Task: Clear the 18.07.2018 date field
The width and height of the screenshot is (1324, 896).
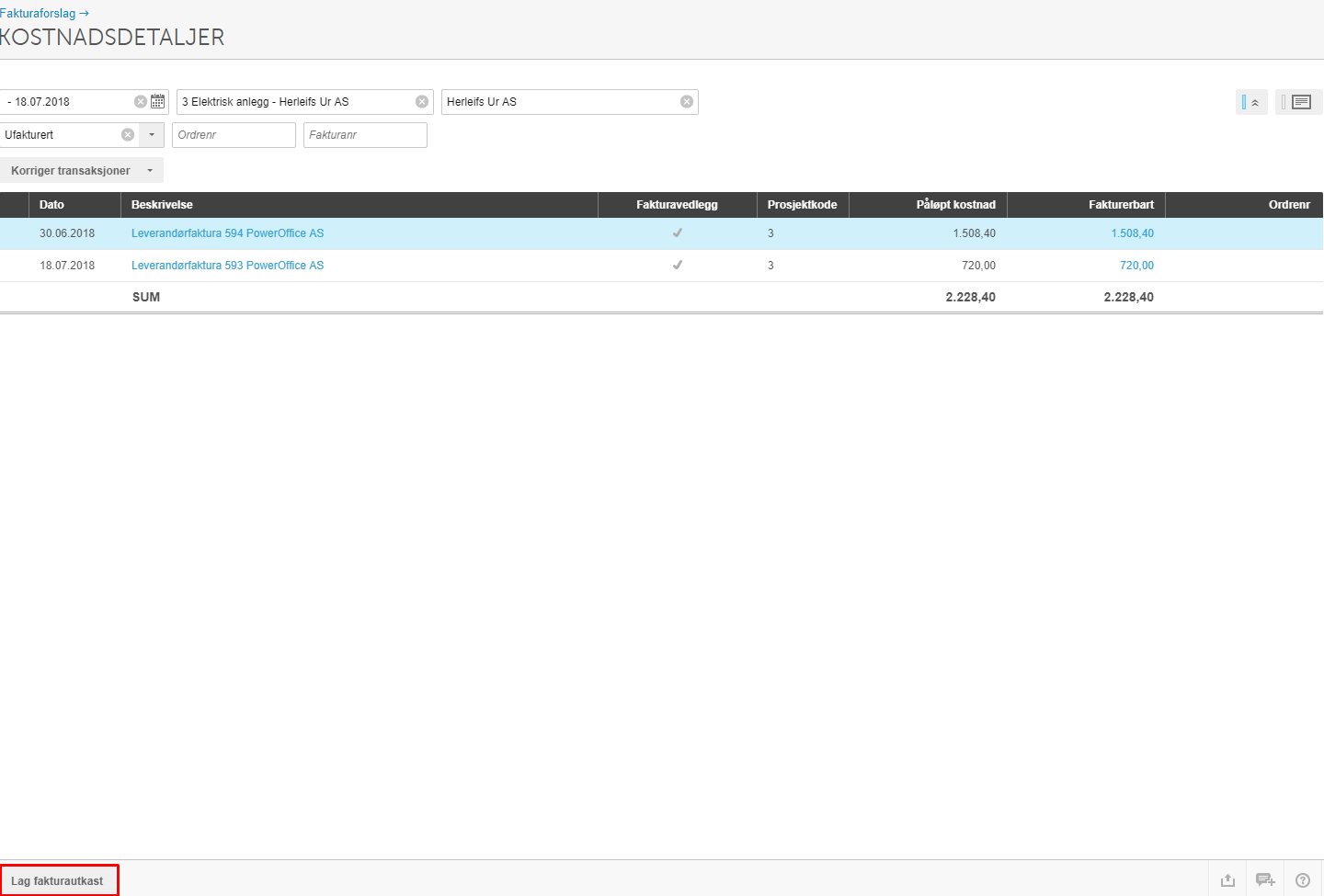Action: [141, 102]
